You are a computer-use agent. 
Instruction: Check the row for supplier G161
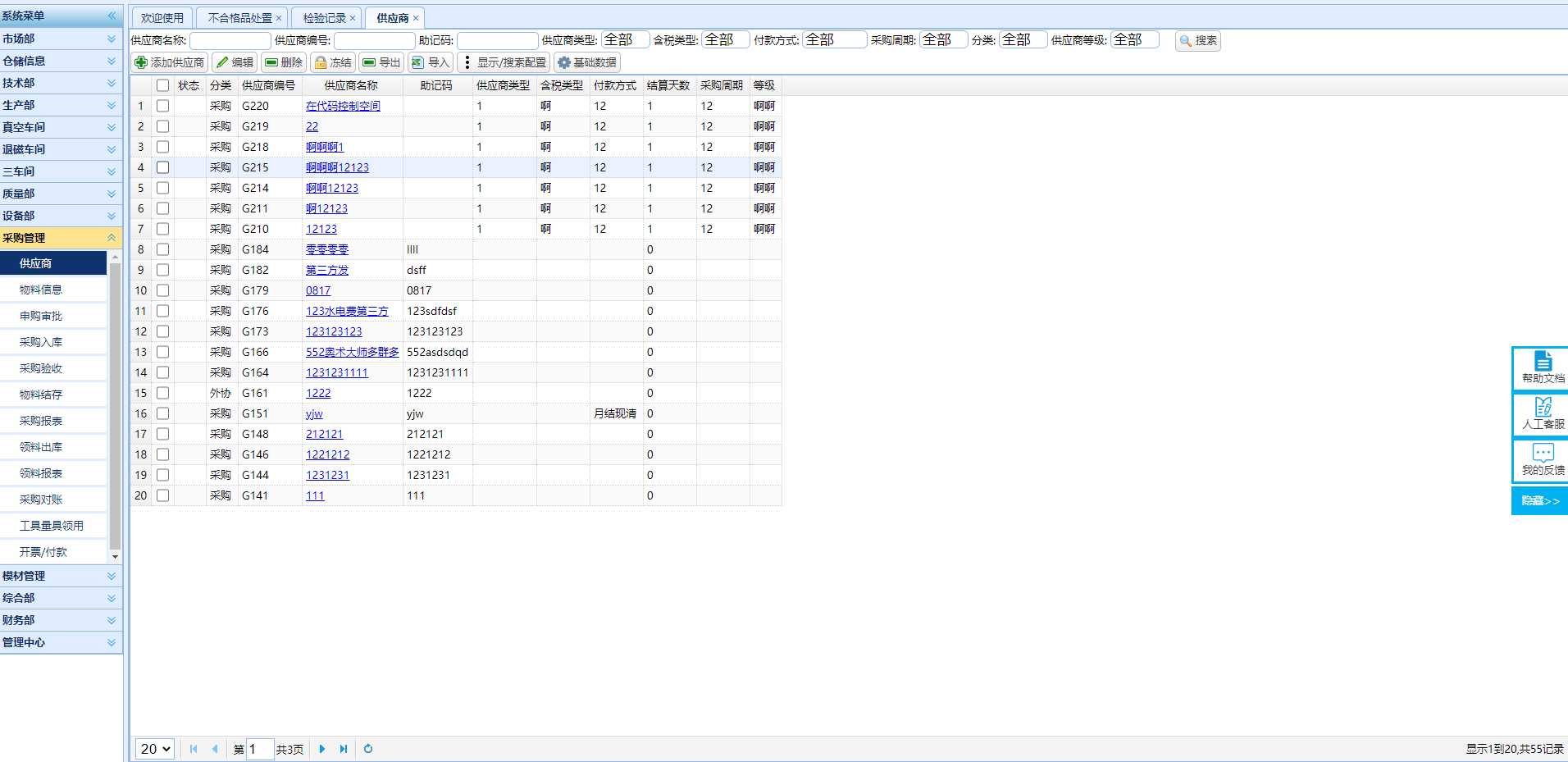(163, 393)
